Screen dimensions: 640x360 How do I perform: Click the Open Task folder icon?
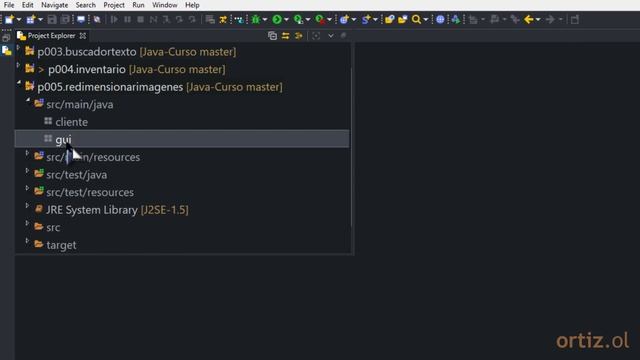(x=403, y=19)
